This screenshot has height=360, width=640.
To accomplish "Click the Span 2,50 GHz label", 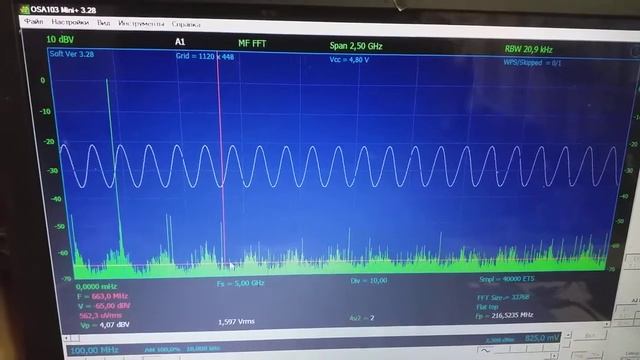I will point(356,46).
